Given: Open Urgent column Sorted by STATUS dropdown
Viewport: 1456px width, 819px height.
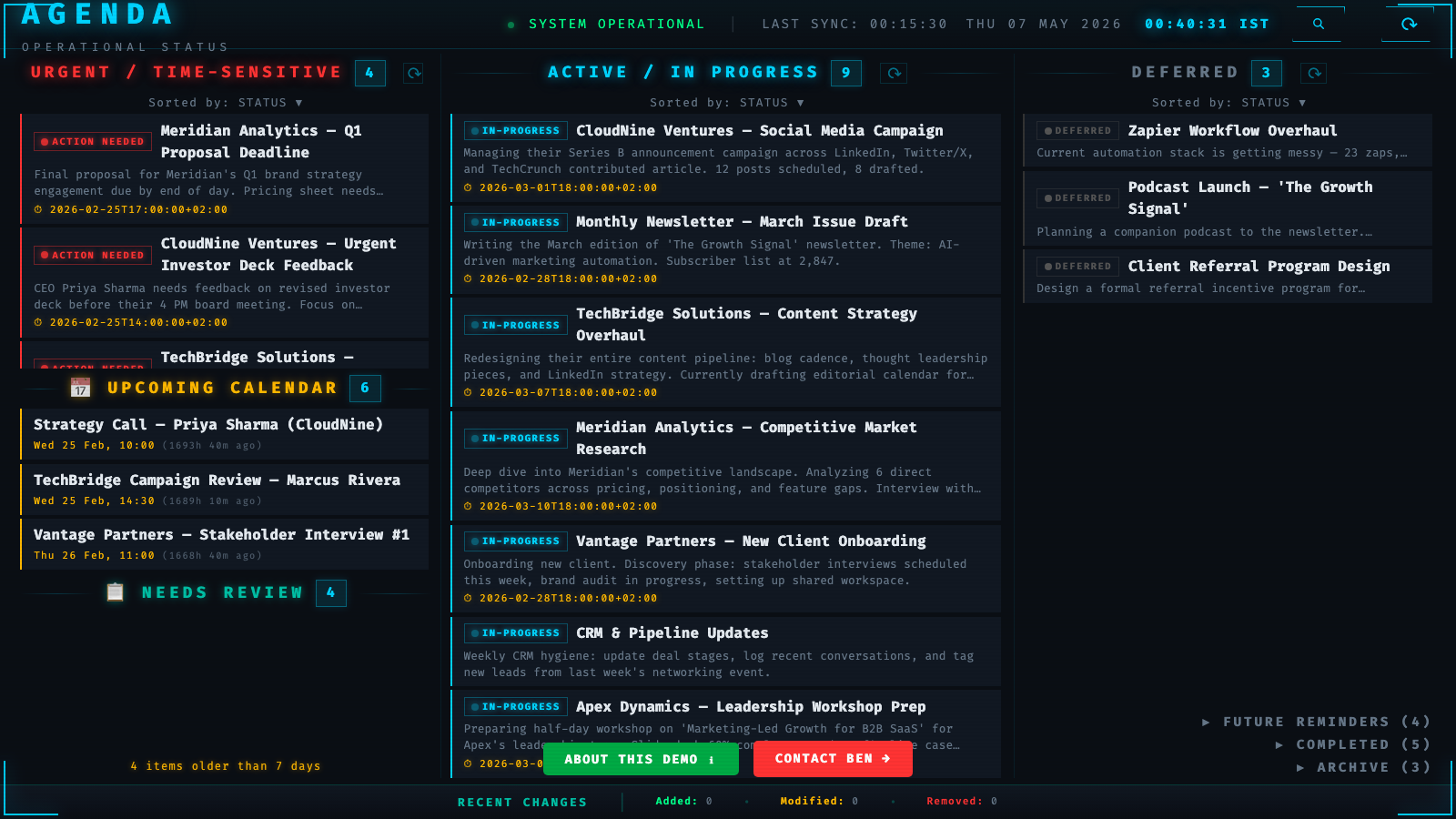Looking at the screenshot, I should [x=226, y=103].
